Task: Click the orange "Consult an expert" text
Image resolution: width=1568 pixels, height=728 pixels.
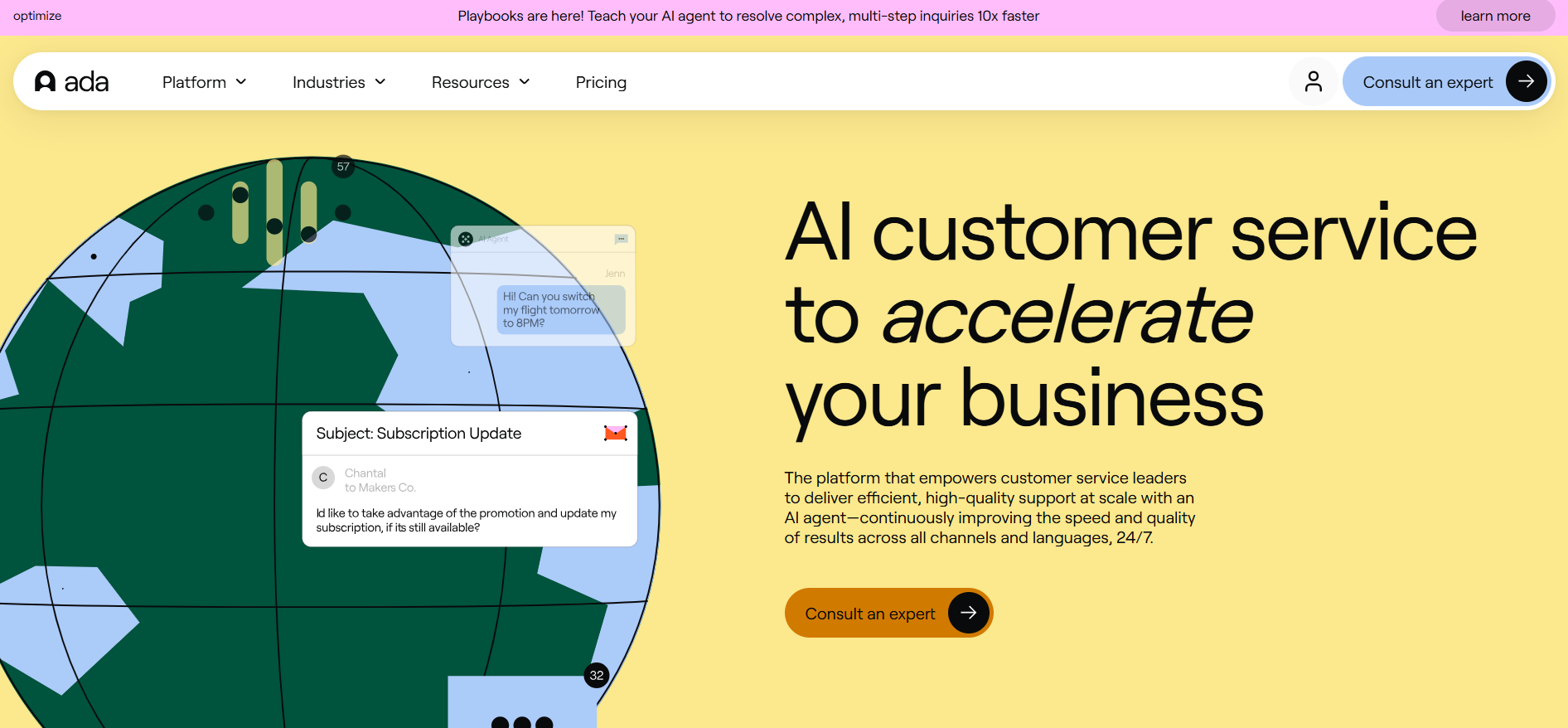Action: [x=869, y=614]
